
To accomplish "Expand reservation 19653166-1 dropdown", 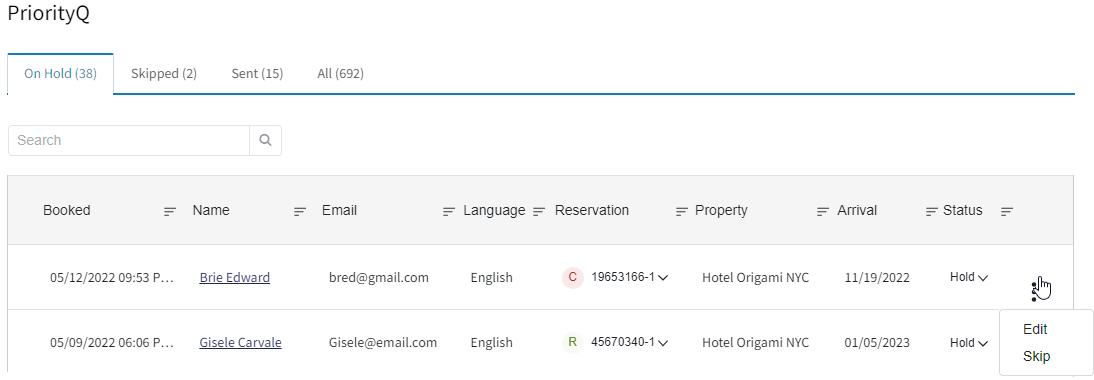I will (664, 278).
